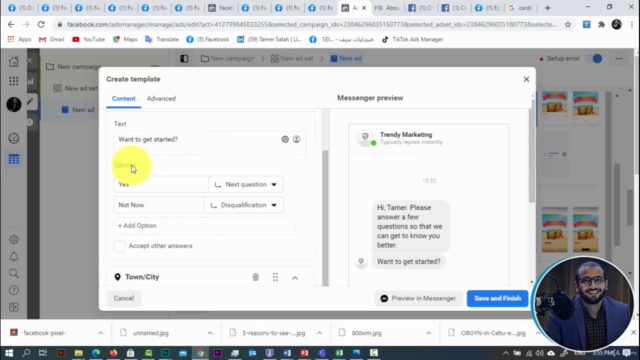Screen dimensions: 640x360
Task: Edit the Yes option field
Action: (161, 184)
